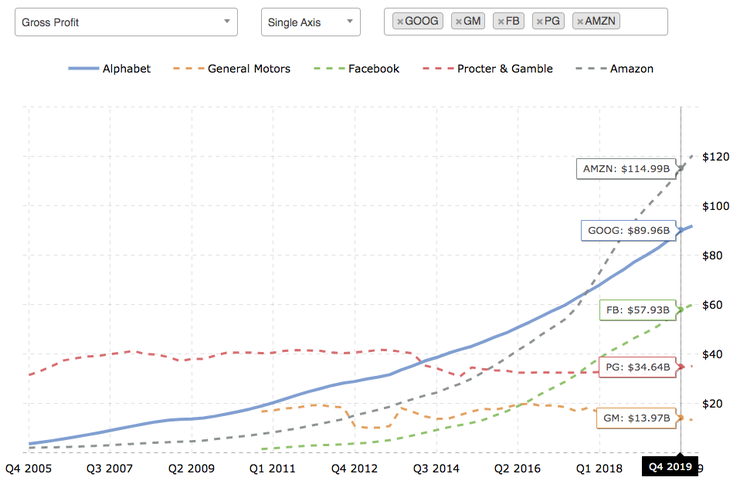Viewport: 740px width, 484px height.
Task: Click the Q4 2019 highlighted axis label
Action: [x=670, y=467]
